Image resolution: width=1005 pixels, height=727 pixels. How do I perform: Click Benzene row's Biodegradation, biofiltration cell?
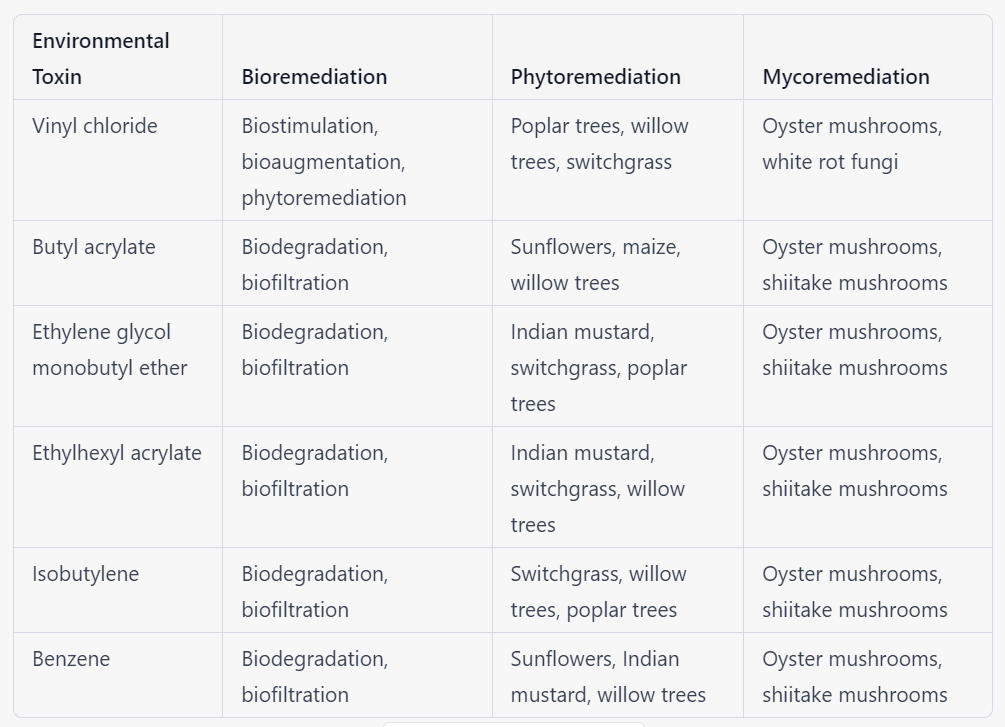tap(357, 675)
